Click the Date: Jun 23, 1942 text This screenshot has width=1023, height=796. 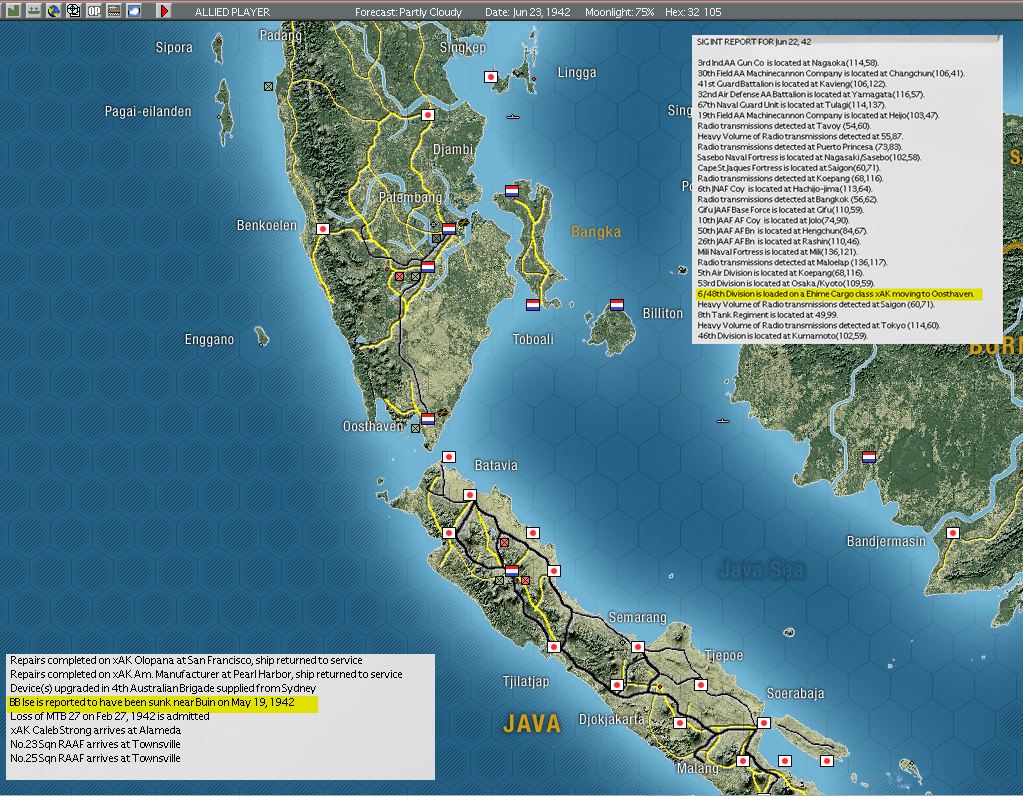pyautogui.click(x=528, y=12)
